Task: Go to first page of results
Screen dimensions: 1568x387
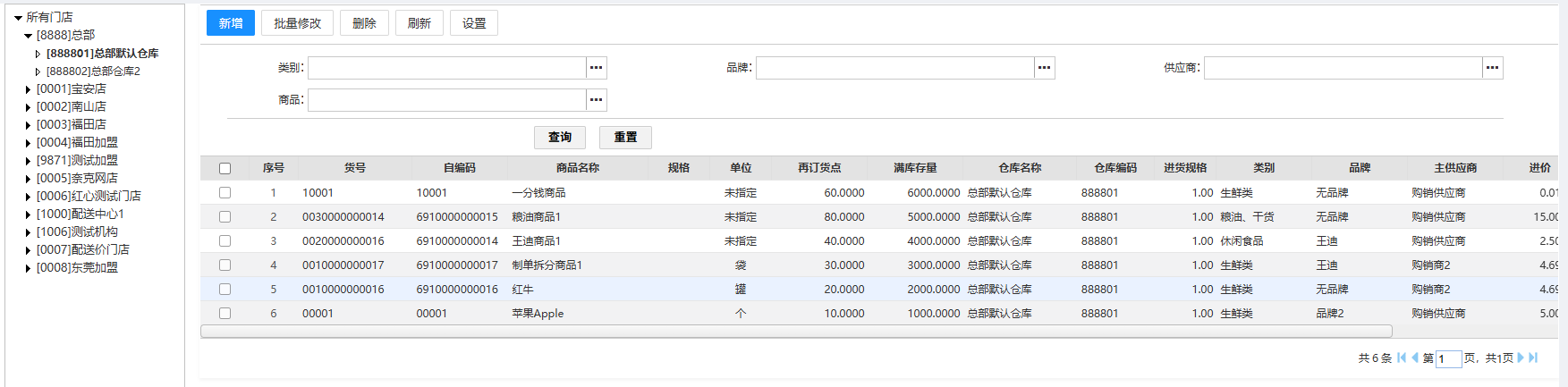Action: pyautogui.click(x=1402, y=358)
